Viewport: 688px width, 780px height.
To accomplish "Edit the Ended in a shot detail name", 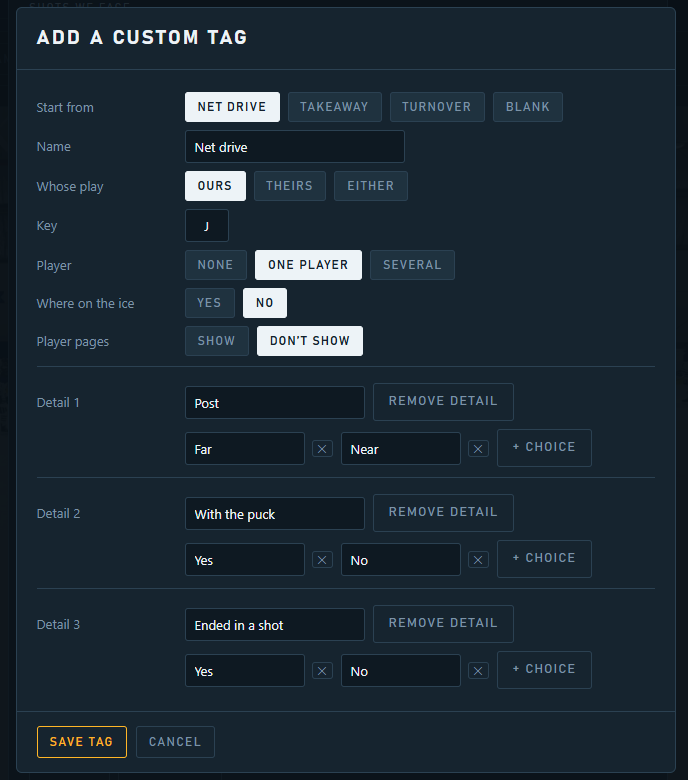I will click(x=275, y=624).
